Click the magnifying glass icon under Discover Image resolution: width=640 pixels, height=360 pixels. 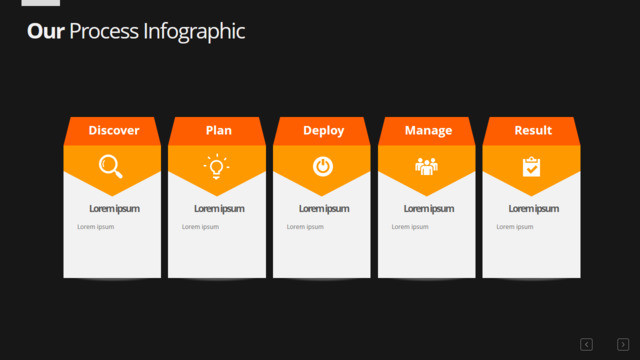pyautogui.click(x=111, y=167)
